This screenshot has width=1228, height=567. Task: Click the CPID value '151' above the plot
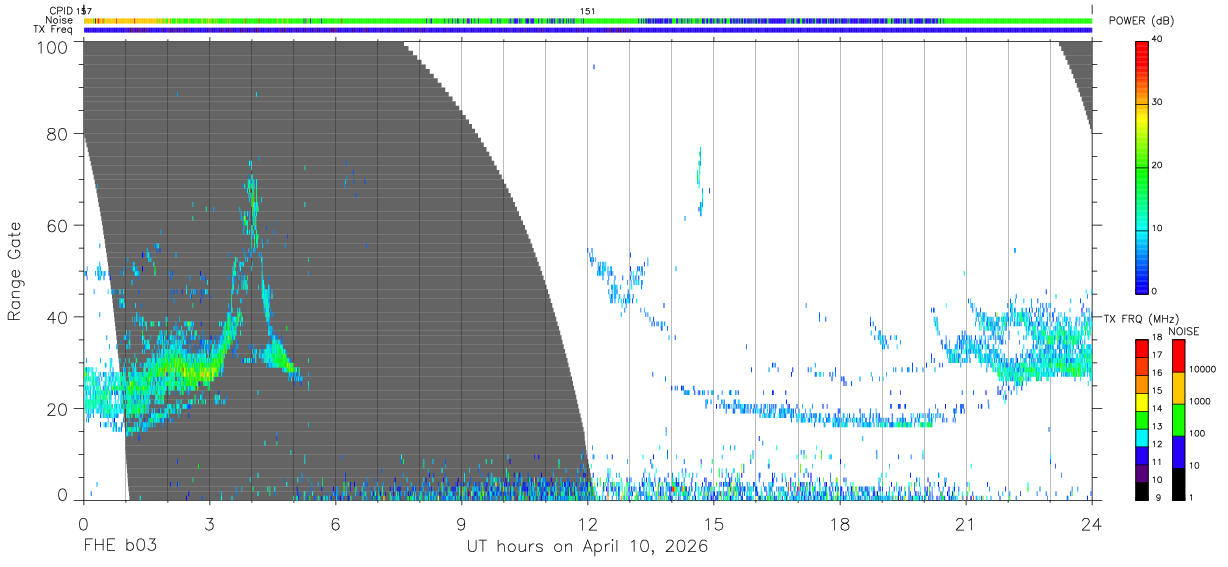click(x=588, y=11)
